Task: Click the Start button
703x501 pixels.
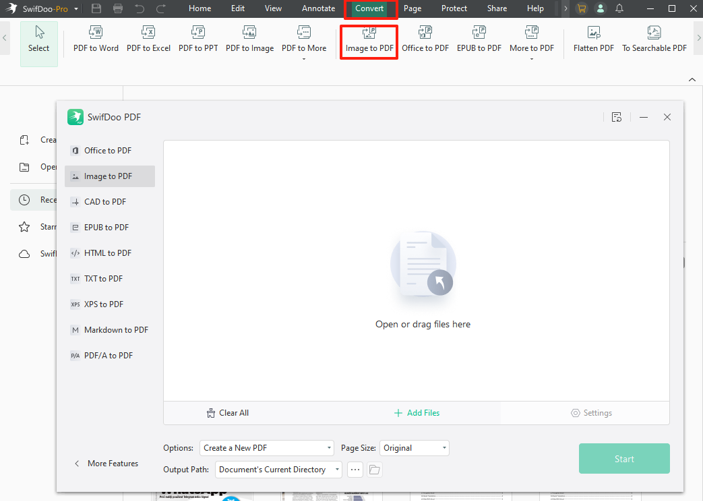Action: (624, 458)
